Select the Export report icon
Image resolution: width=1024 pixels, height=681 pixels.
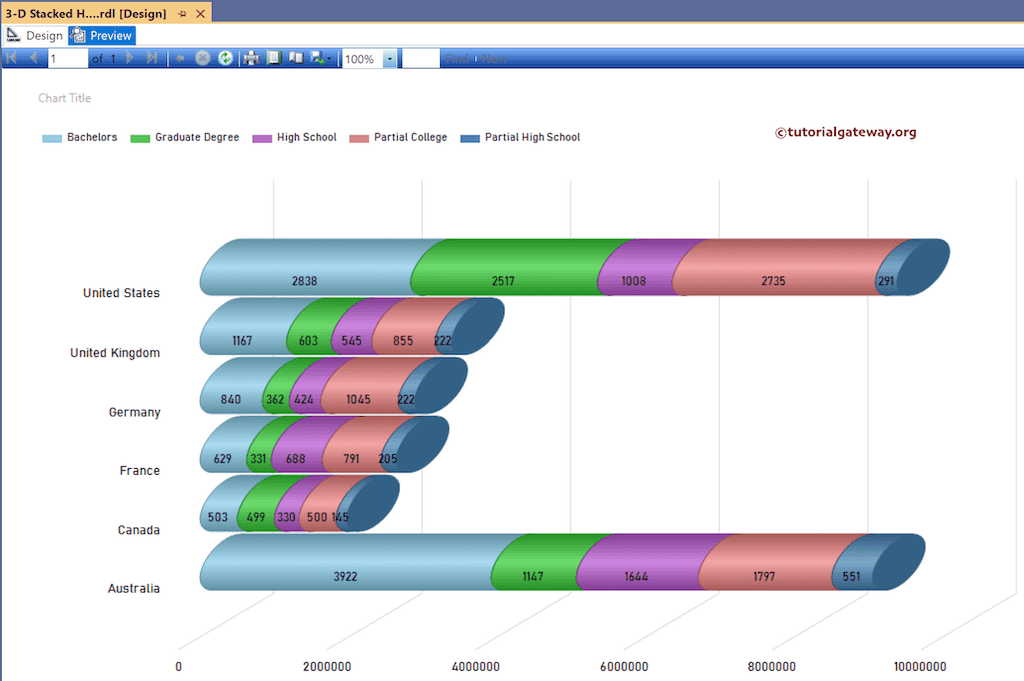(316, 57)
